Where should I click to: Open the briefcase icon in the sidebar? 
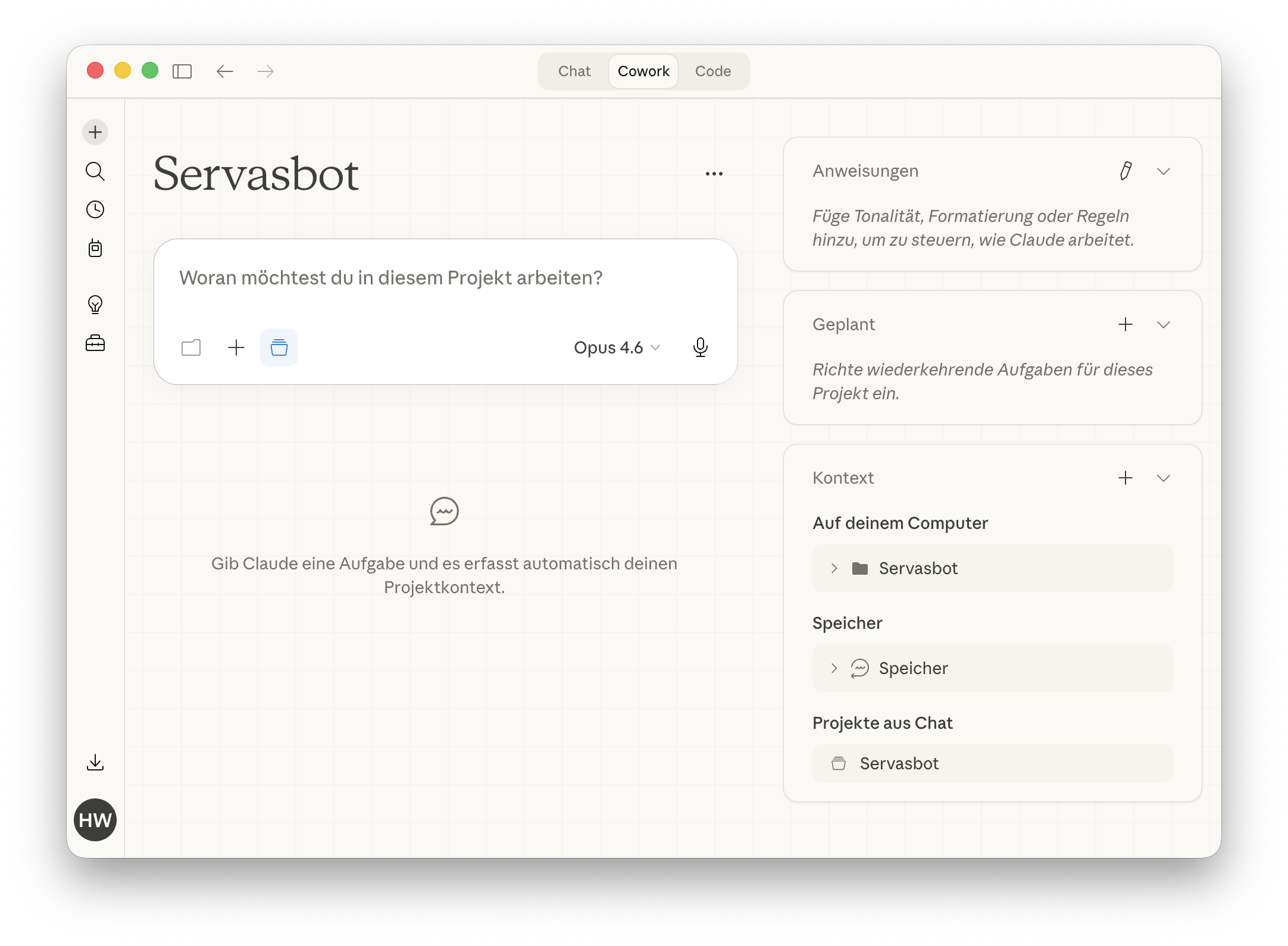pyautogui.click(x=95, y=344)
